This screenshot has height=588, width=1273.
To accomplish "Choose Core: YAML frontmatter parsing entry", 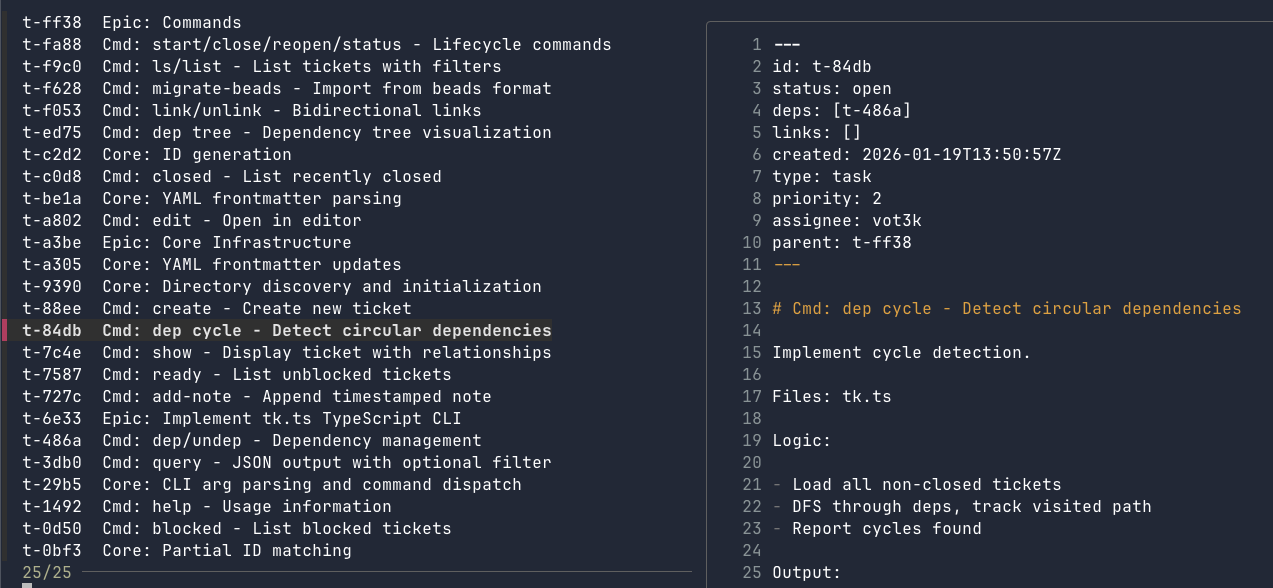I will point(211,198).
